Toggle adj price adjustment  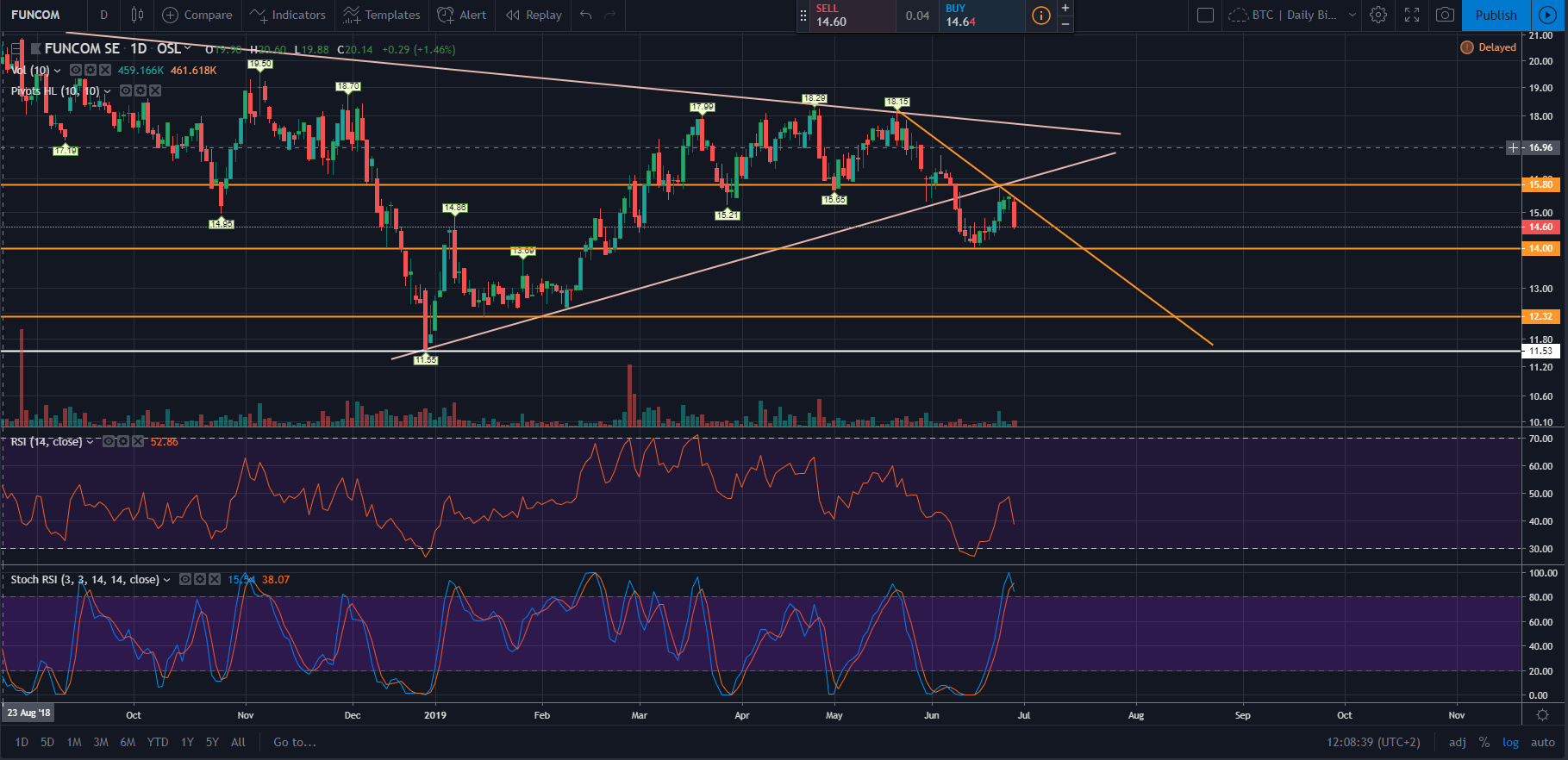1457,742
